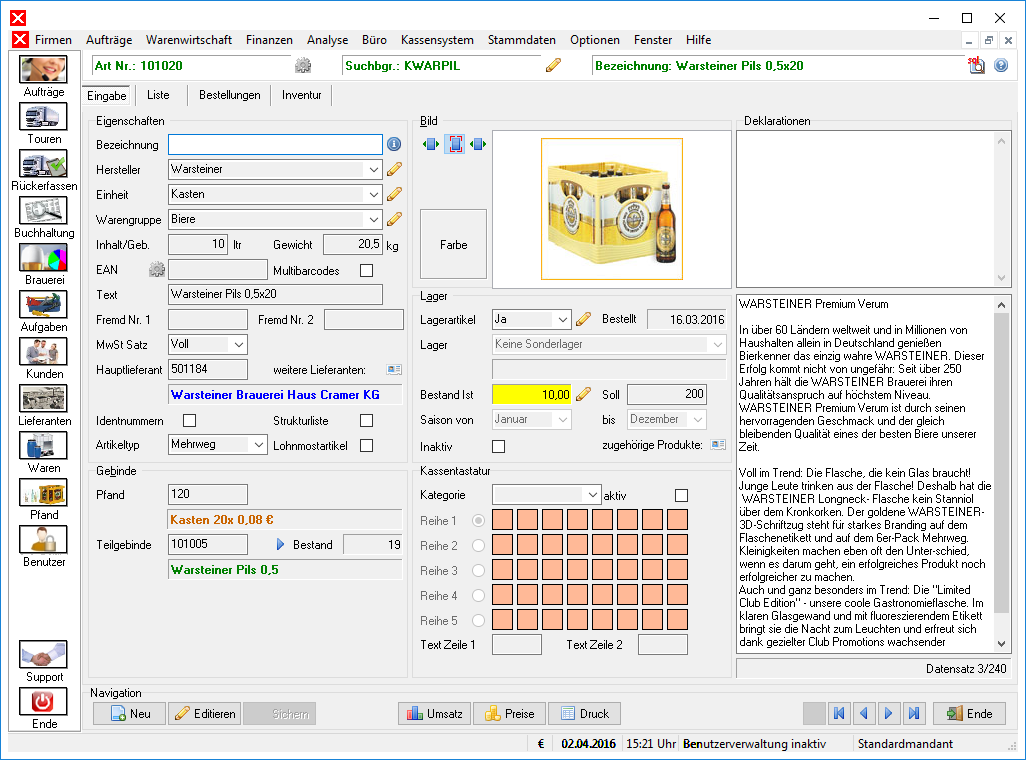Expand the Kassentastatur Kategorie dropdown
Image resolution: width=1026 pixels, height=760 pixels.
tap(592, 495)
